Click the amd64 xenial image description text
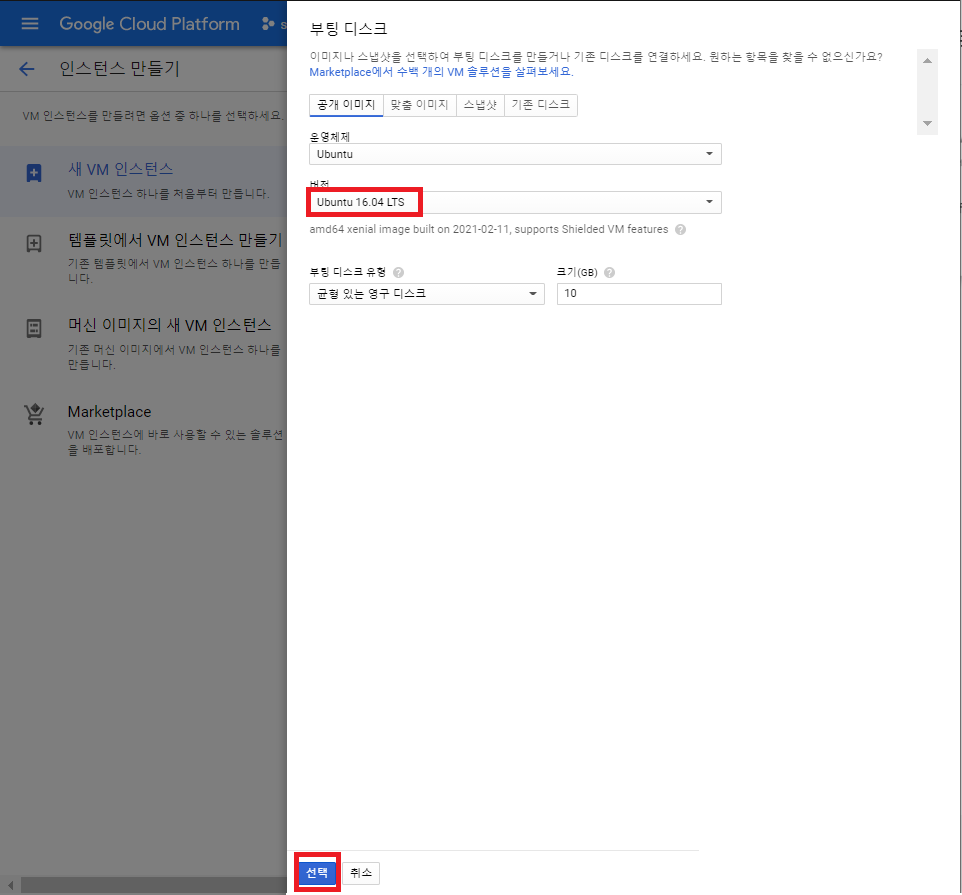 point(488,229)
